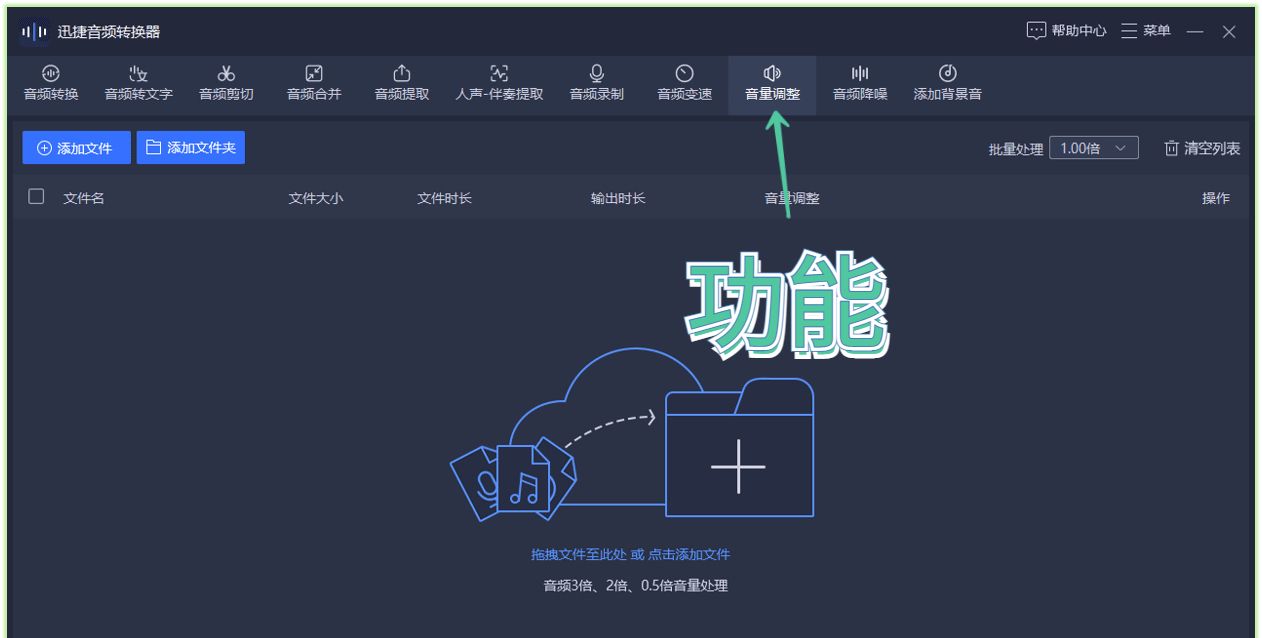The height and width of the screenshot is (638, 1262).
Task: Click the 音频3倍、2倍、0.5倍音量处理 hint text
Action: [x=636, y=586]
